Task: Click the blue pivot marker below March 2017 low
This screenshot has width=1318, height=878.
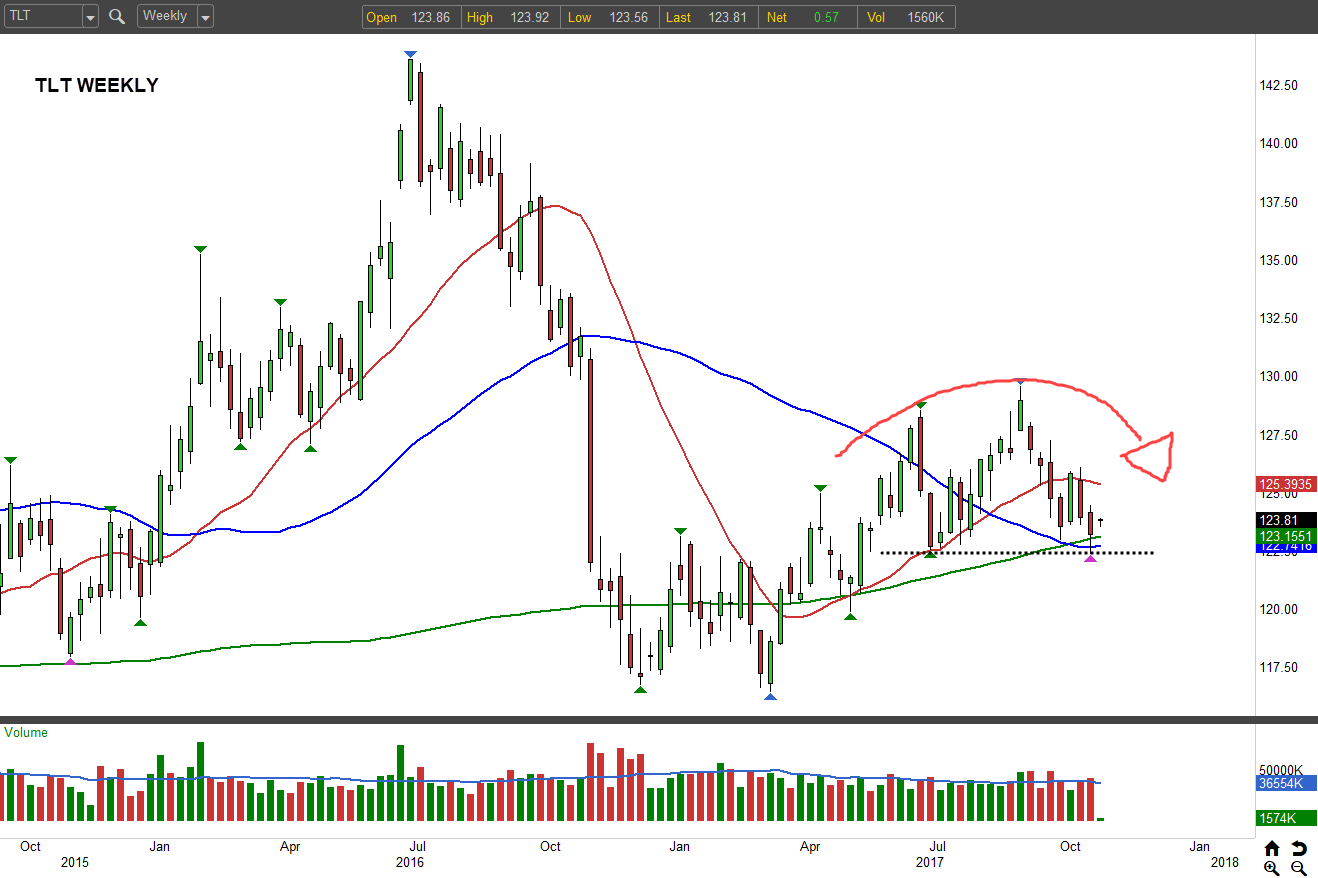Action: coord(770,696)
